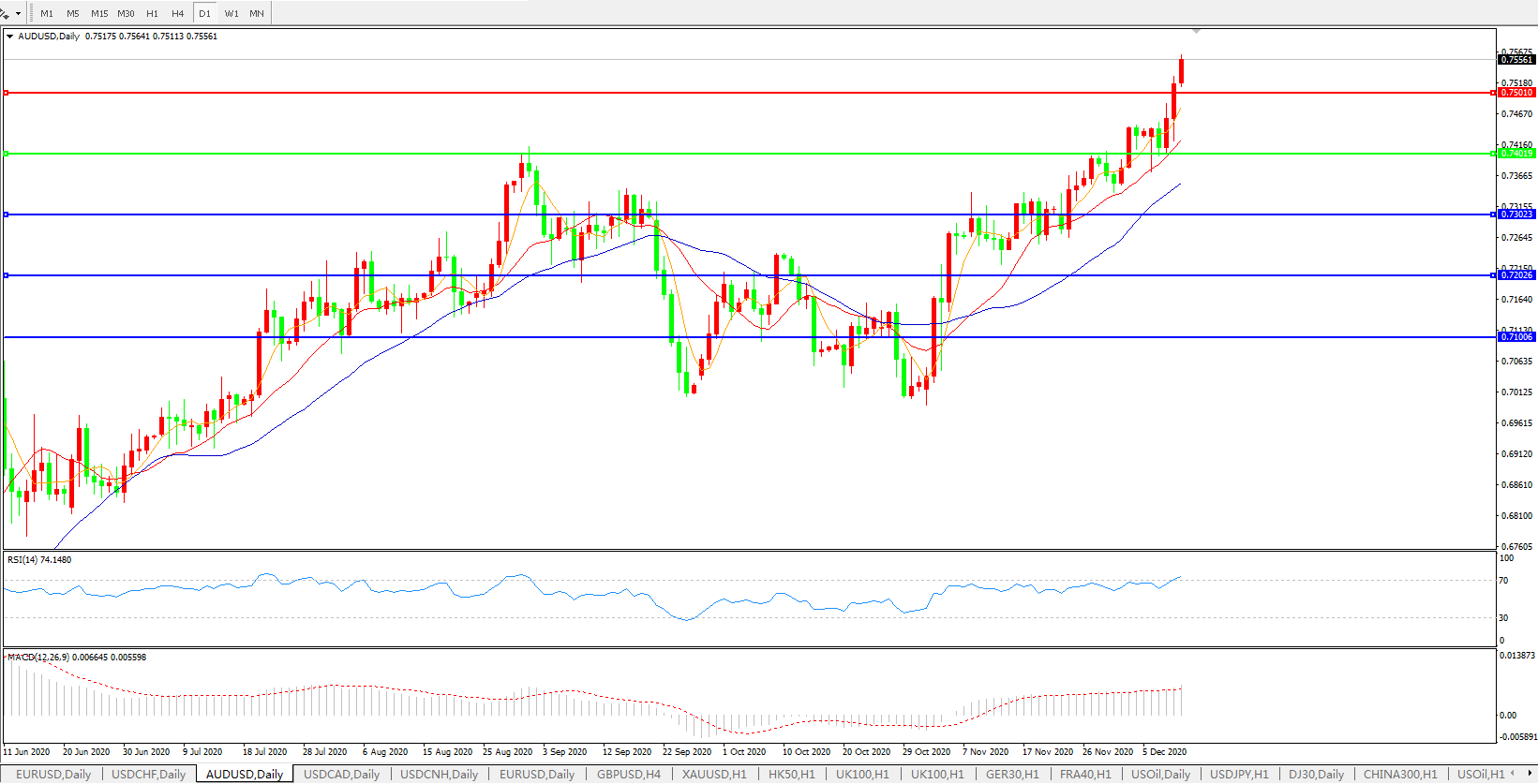Toggle the H4 timeframe button

tap(177, 14)
